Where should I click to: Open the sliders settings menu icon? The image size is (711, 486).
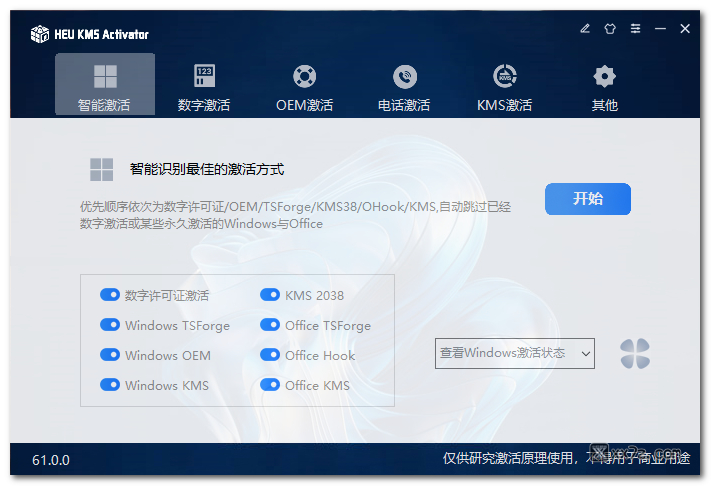635,29
